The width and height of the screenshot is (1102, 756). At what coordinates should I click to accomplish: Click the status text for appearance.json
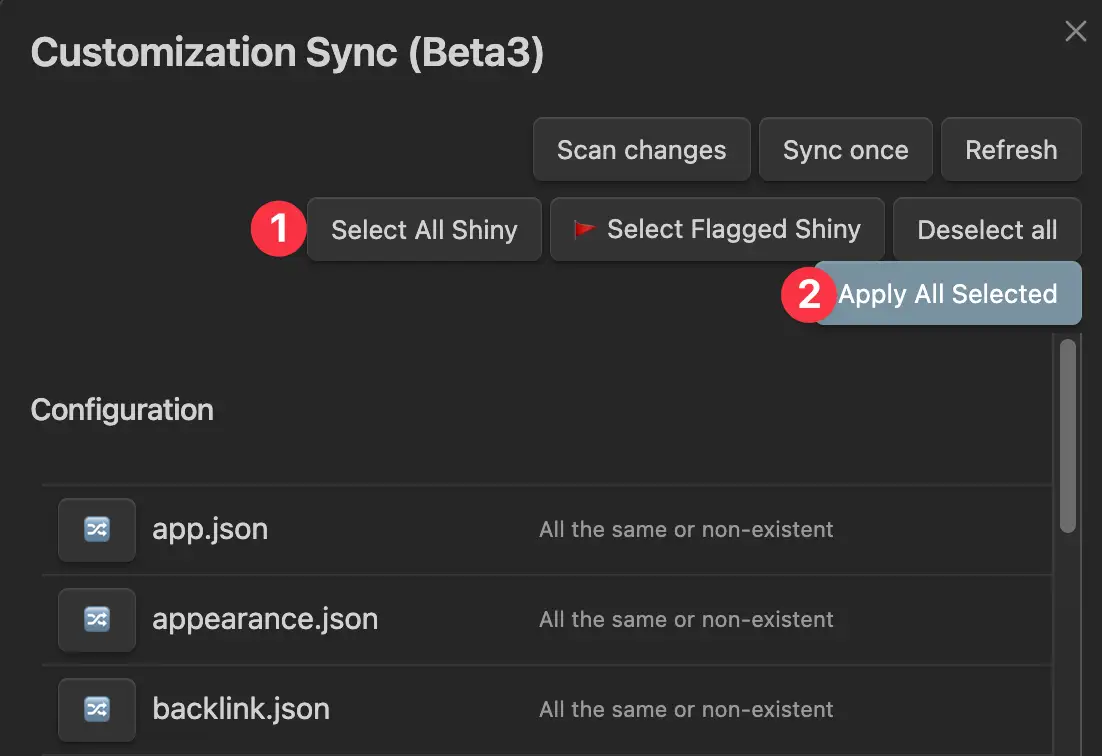click(x=686, y=620)
